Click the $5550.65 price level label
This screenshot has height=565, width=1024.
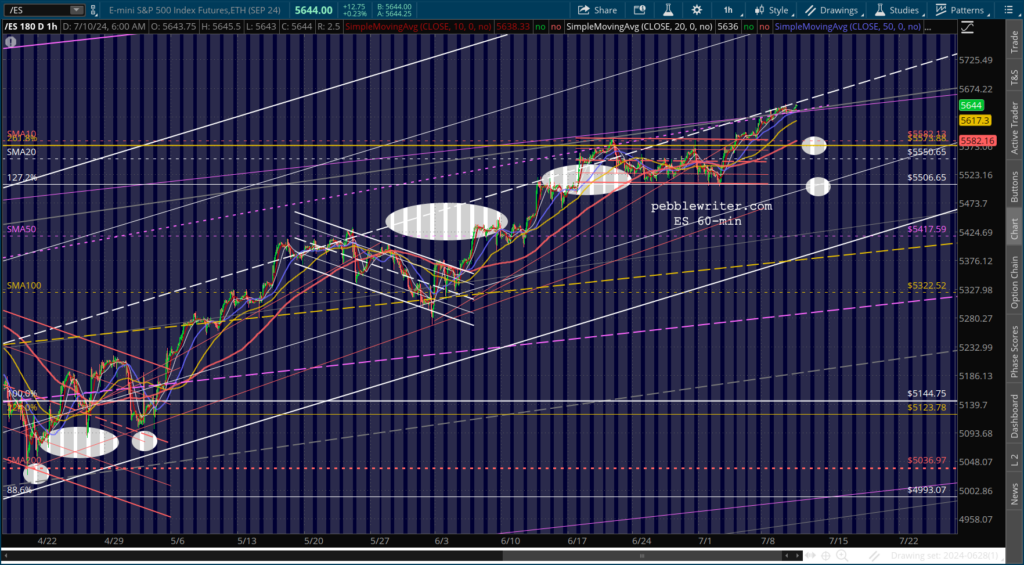point(927,152)
